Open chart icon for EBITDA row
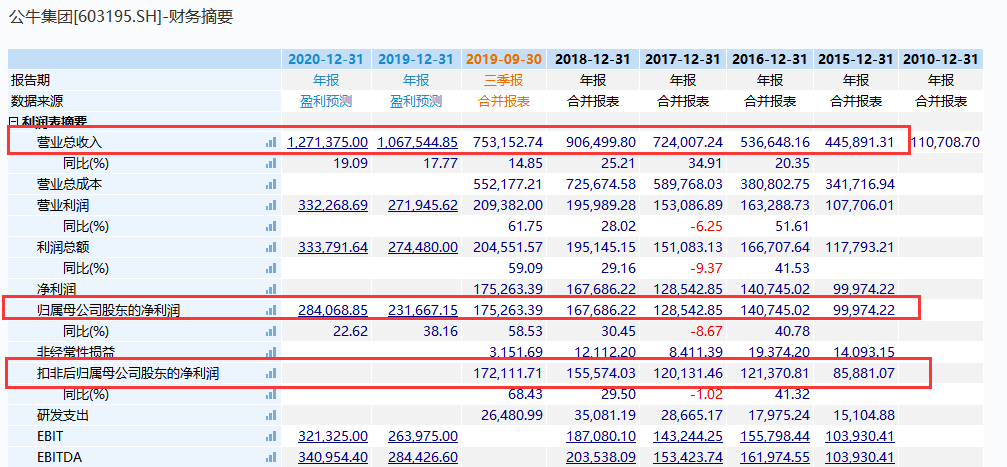1007x467 pixels. [271, 457]
